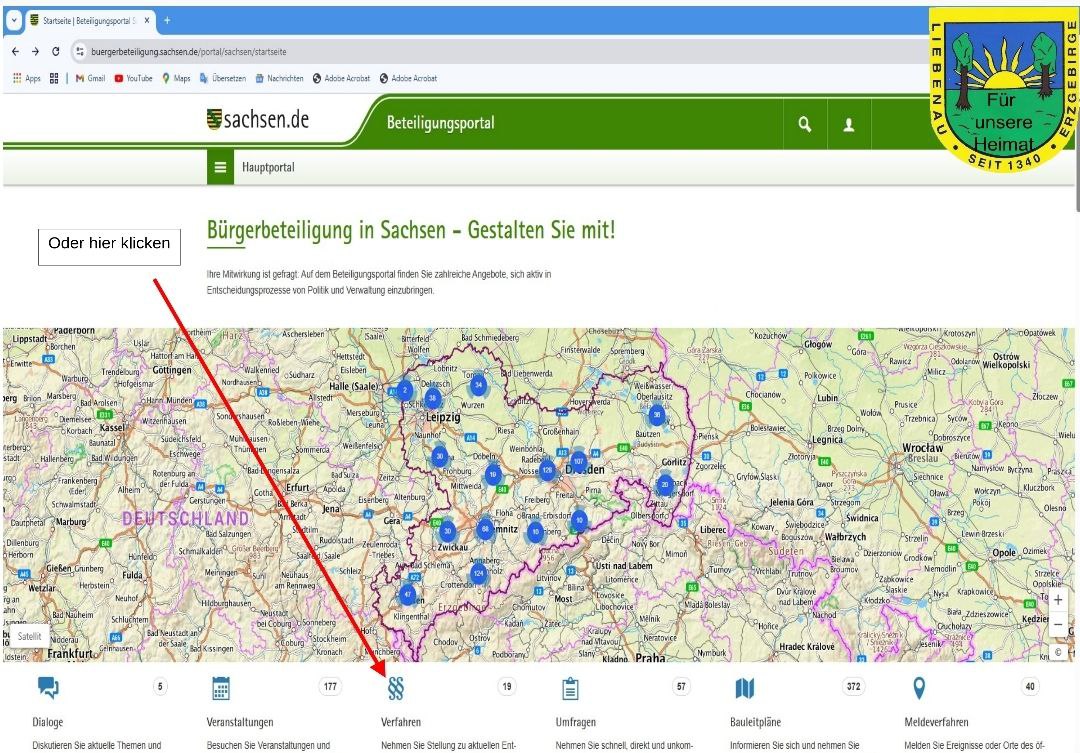The height and width of the screenshot is (753, 1080).
Task: Close the Startseite Beteiligungsportal tab
Action: click(x=147, y=21)
